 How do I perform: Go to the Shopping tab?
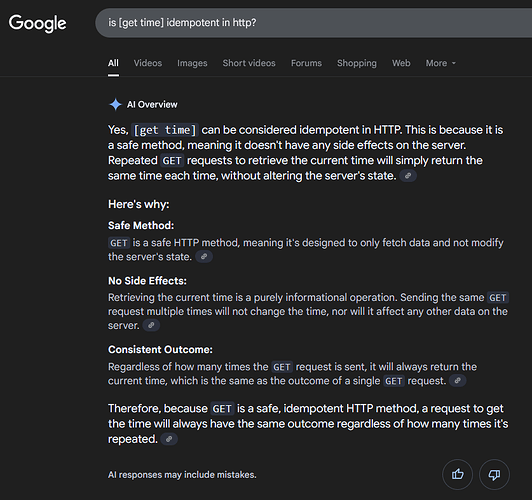[x=357, y=63]
